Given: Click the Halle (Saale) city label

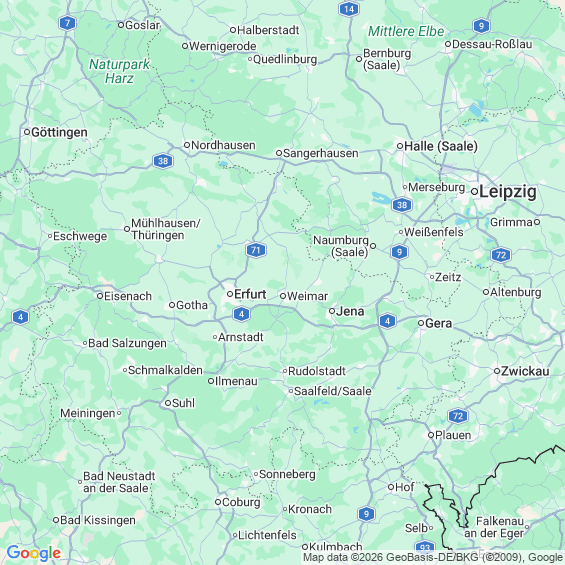Looking at the screenshot, I should click(x=441, y=146).
